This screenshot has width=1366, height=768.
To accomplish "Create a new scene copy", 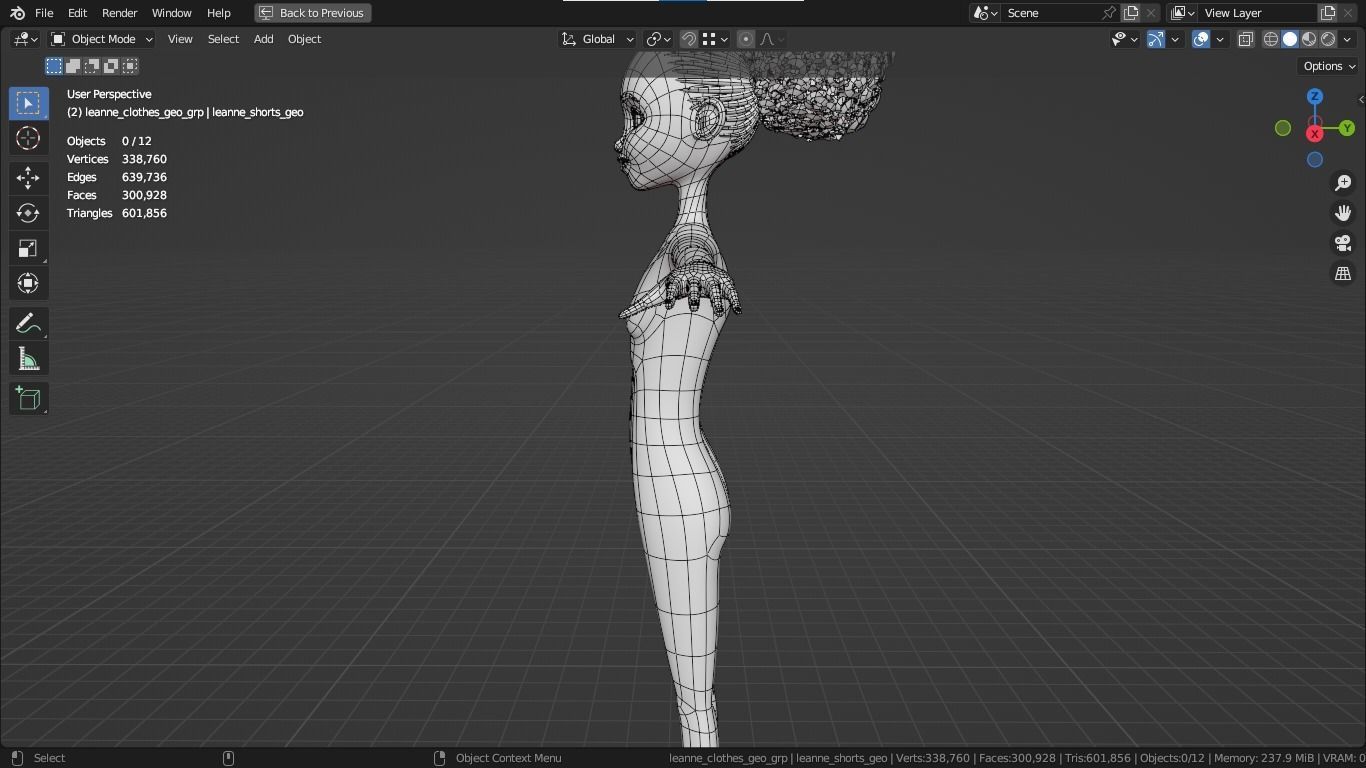I will (x=1131, y=13).
